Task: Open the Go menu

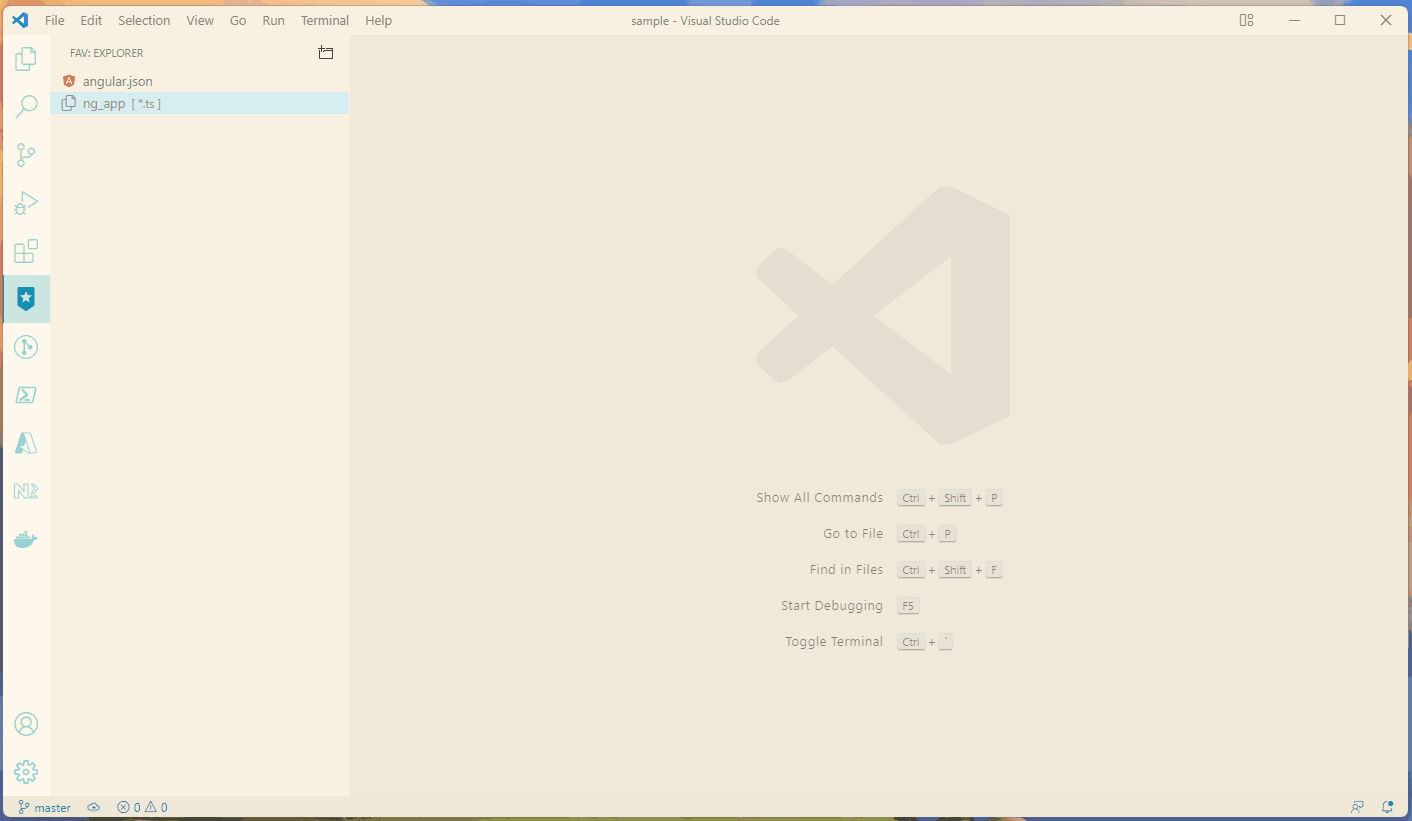Action: click(x=238, y=20)
